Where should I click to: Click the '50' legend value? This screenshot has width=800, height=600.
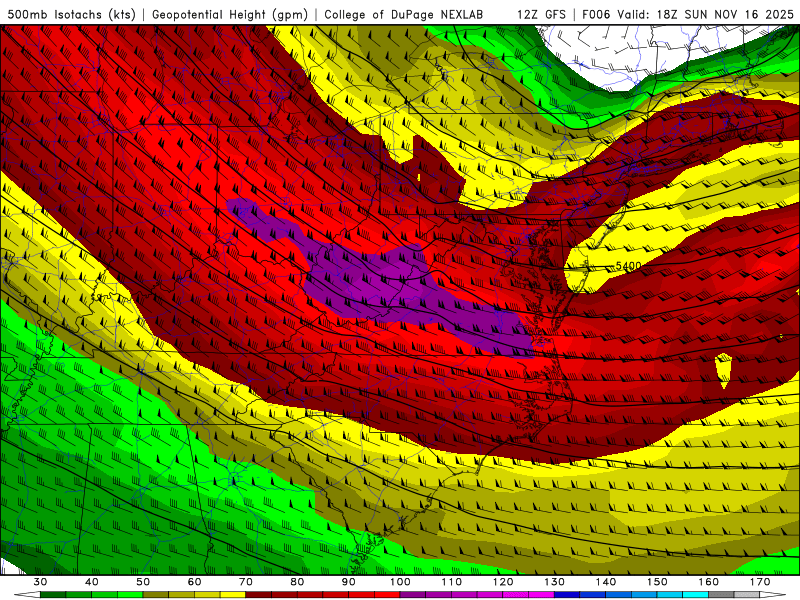[143, 582]
